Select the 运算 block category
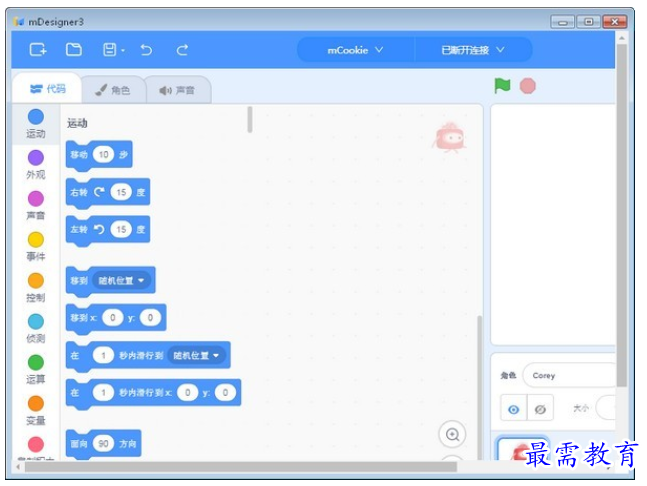This screenshot has width=647, height=486. [x=36, y=369]
